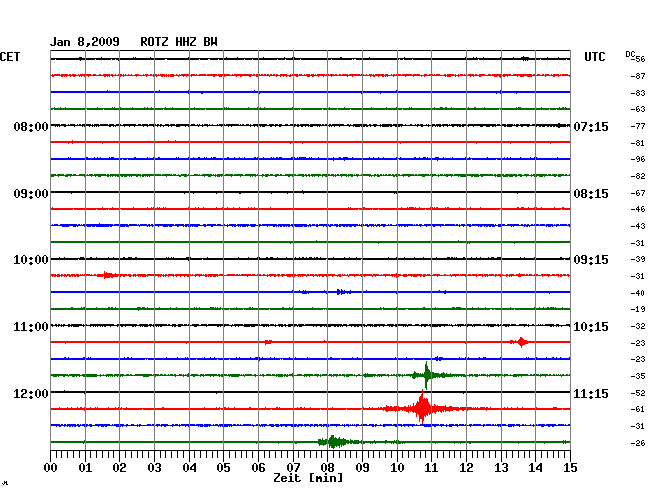Click the "Zeit [min]" axis title
The image size is (650, 494).
pos(308,478)
